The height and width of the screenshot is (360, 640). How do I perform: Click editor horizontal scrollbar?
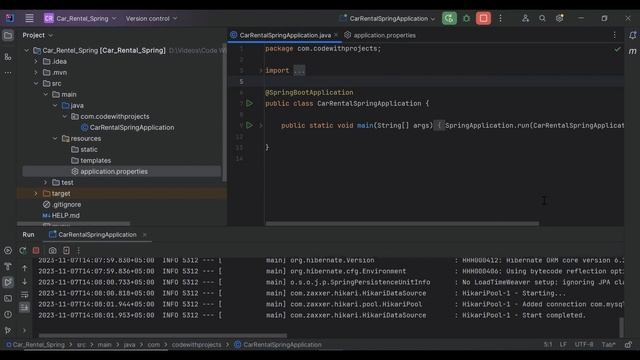point(402,224)
